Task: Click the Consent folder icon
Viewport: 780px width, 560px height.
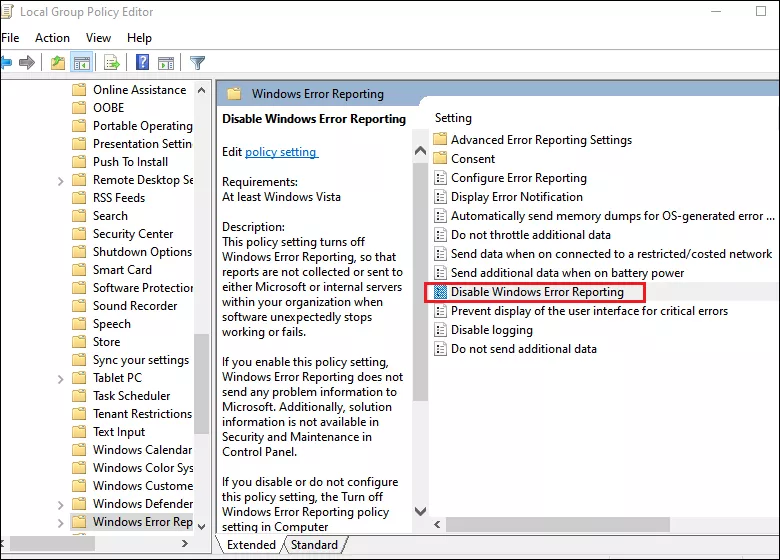Action: 440,158
